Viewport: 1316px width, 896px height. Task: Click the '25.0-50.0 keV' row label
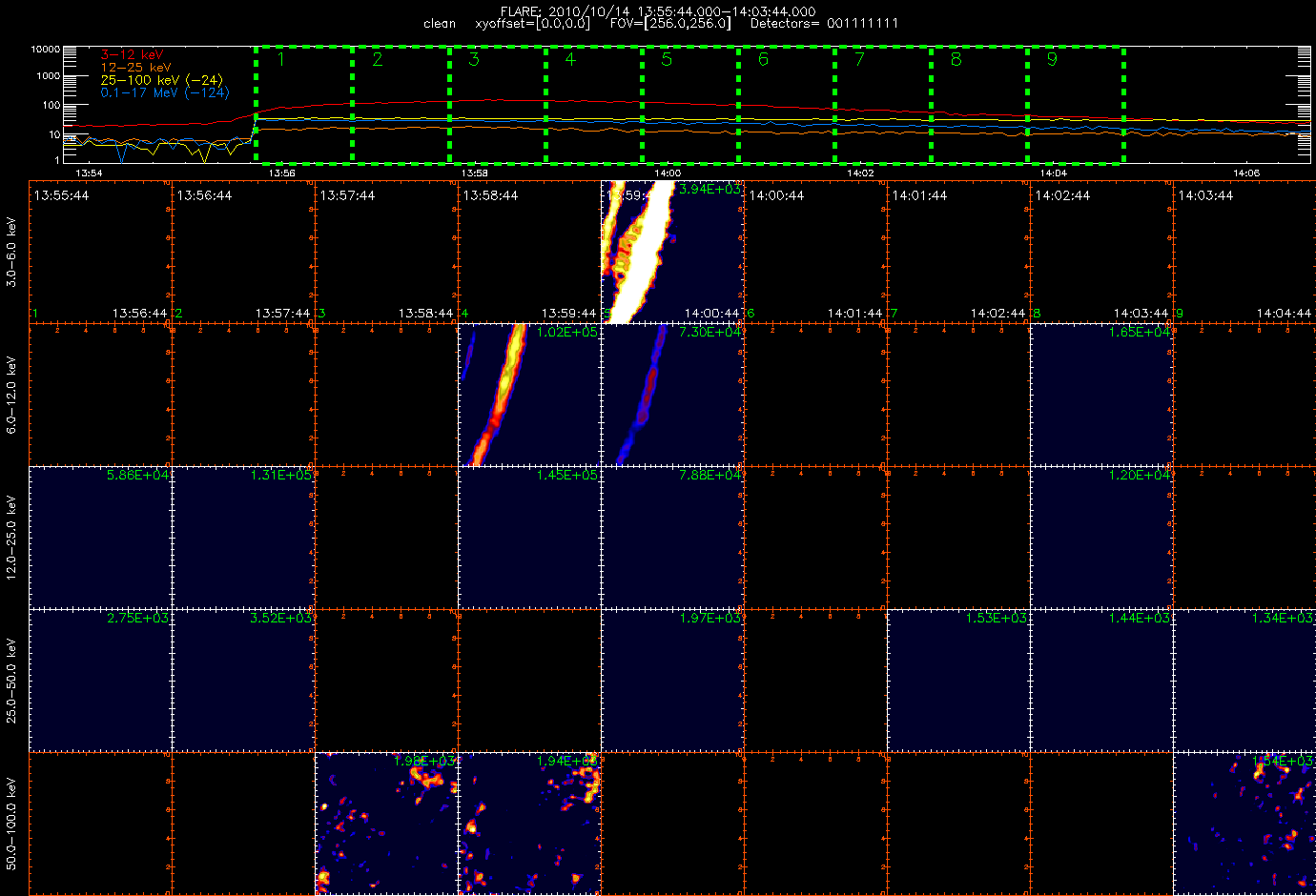(x=11, y=682)
